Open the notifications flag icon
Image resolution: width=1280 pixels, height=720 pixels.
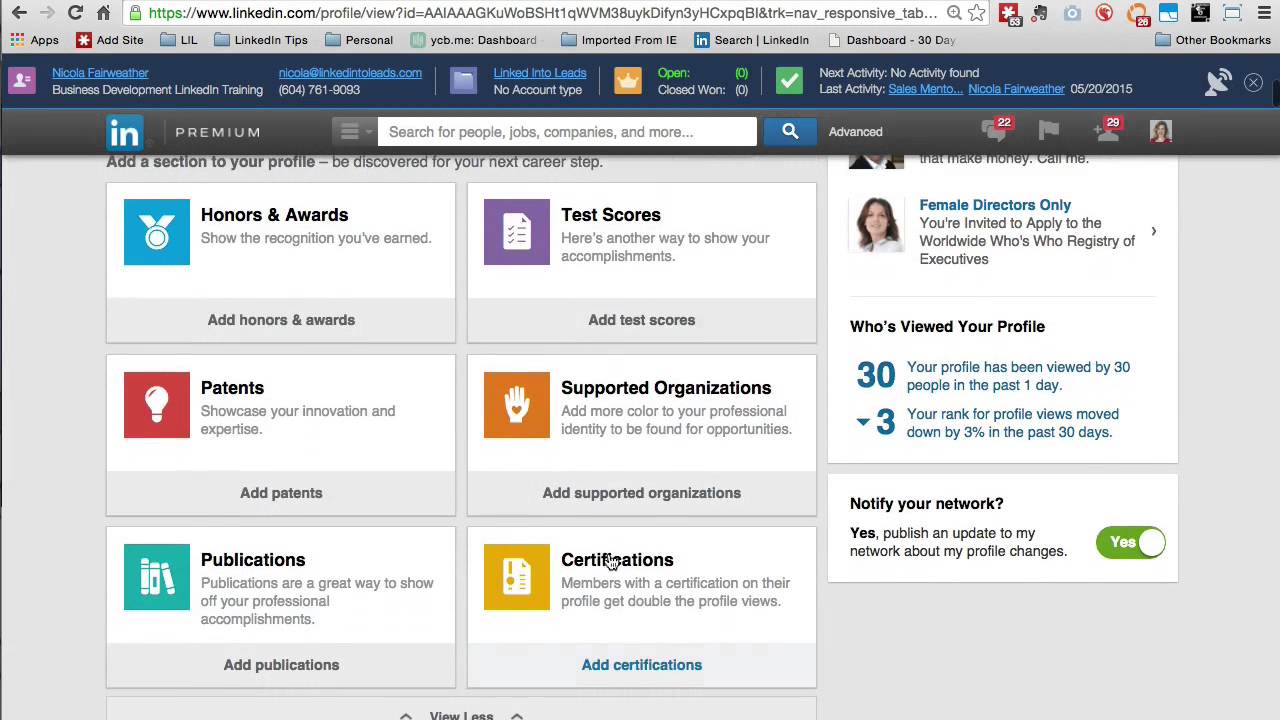[x=1048, y=131]
